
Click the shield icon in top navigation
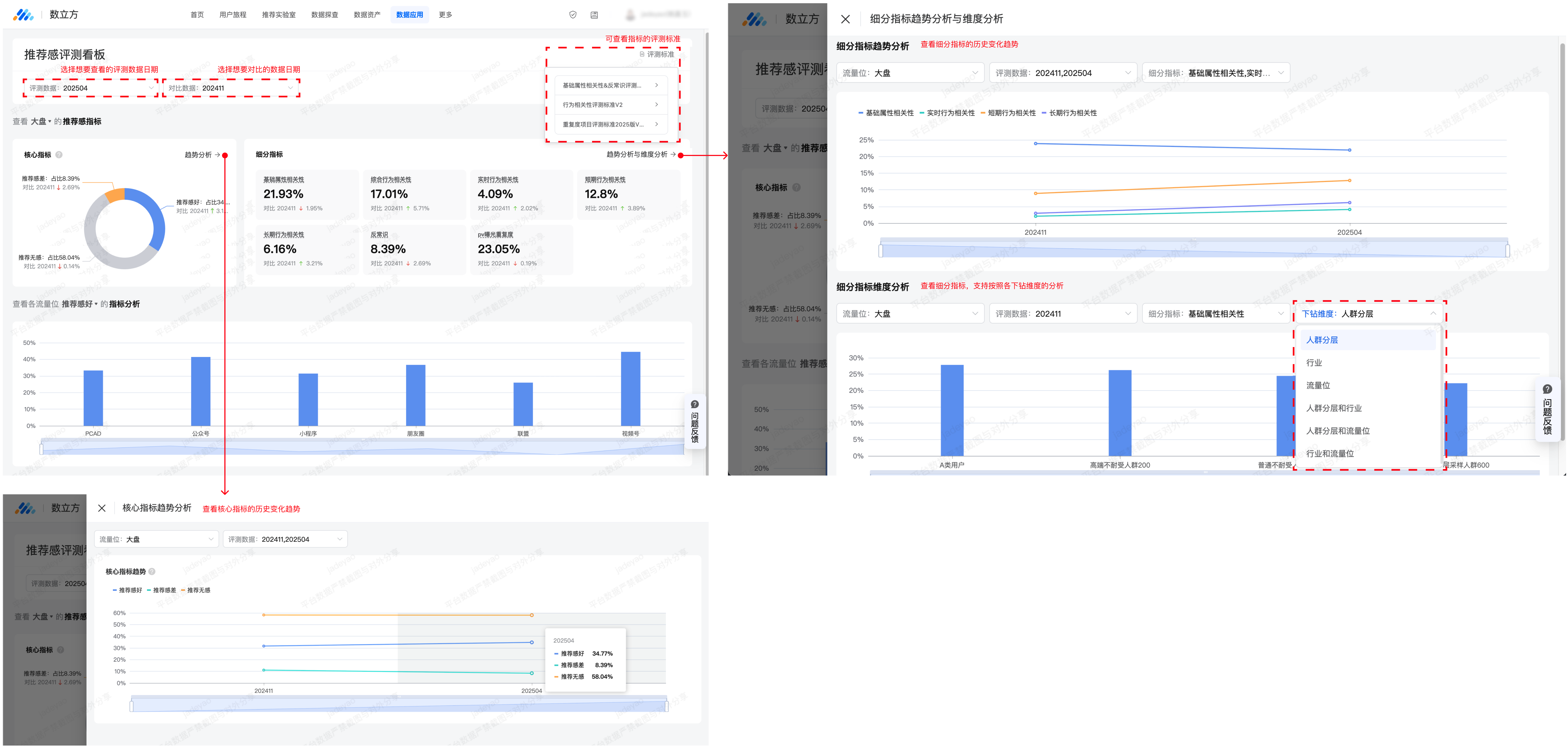tap(572, 15)
